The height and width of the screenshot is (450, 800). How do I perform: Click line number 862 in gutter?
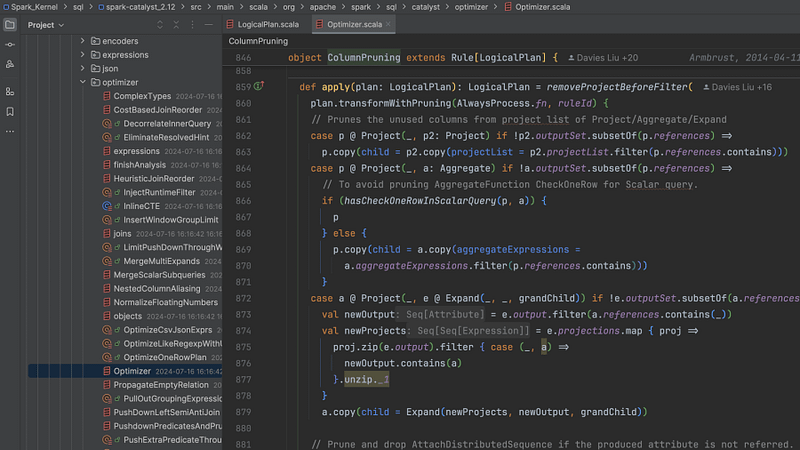tap(243, 136)
